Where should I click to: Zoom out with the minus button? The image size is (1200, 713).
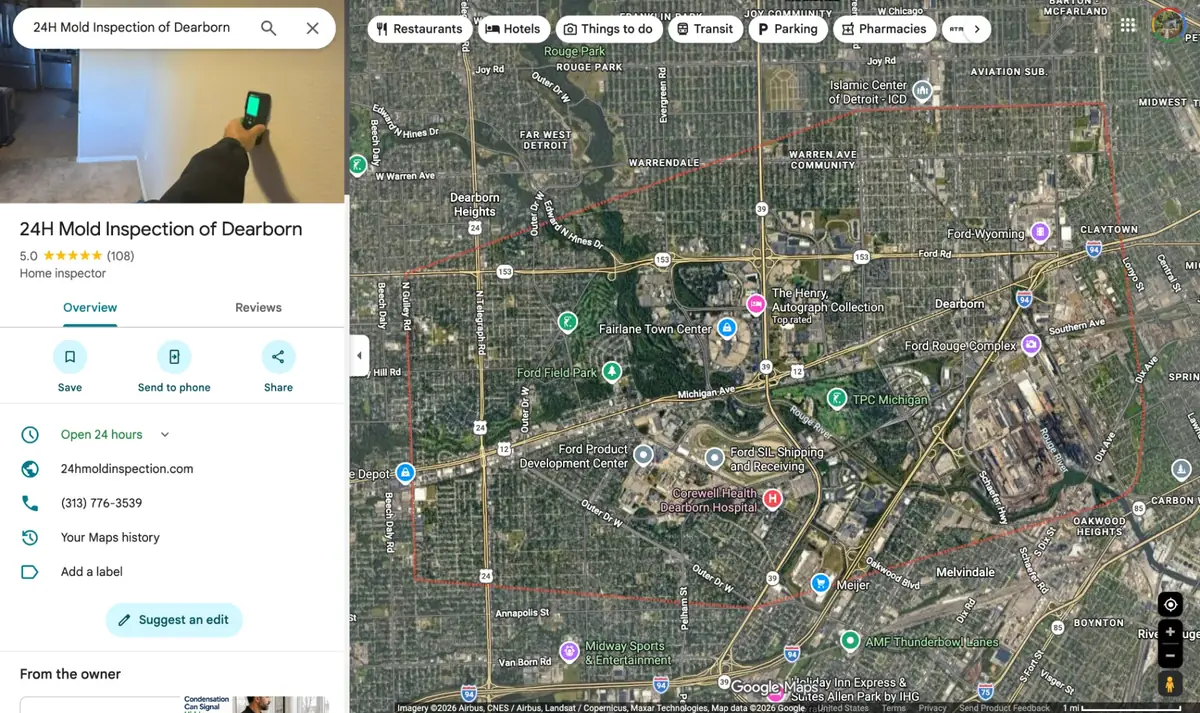1170,656
